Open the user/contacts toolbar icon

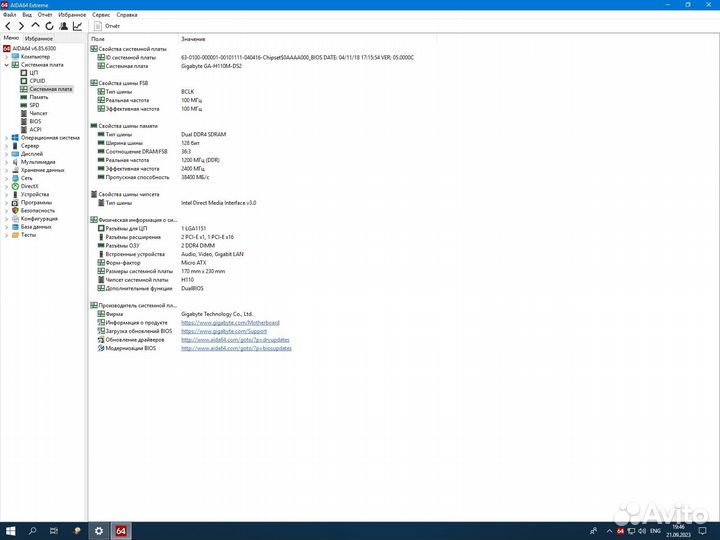pyautogui.click(x=64, y=26)
